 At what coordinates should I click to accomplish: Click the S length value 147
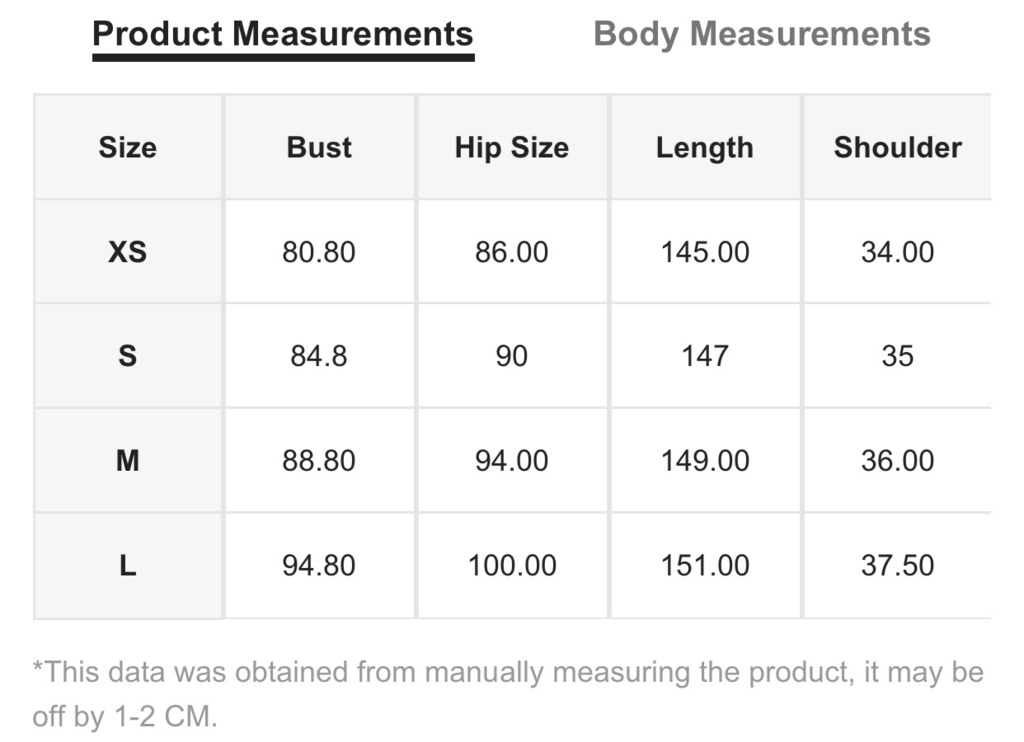point(705,356)
